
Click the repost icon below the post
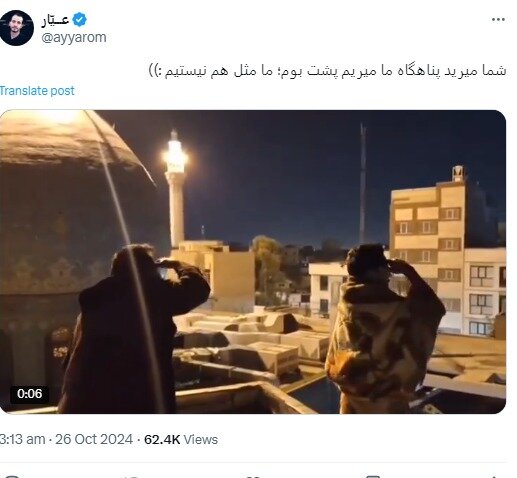point(132,476)
